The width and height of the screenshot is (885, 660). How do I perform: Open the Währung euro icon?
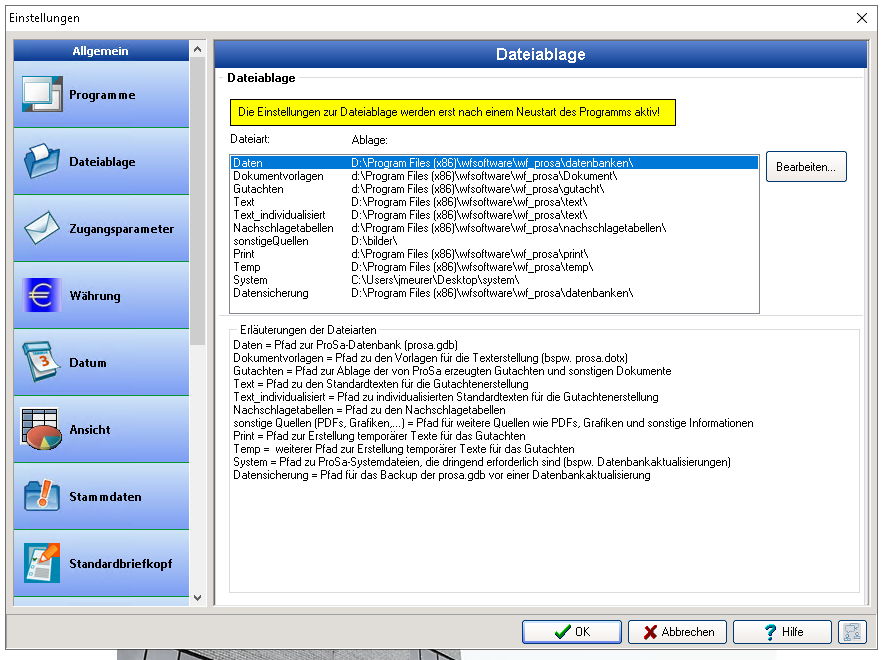point(42,295)
